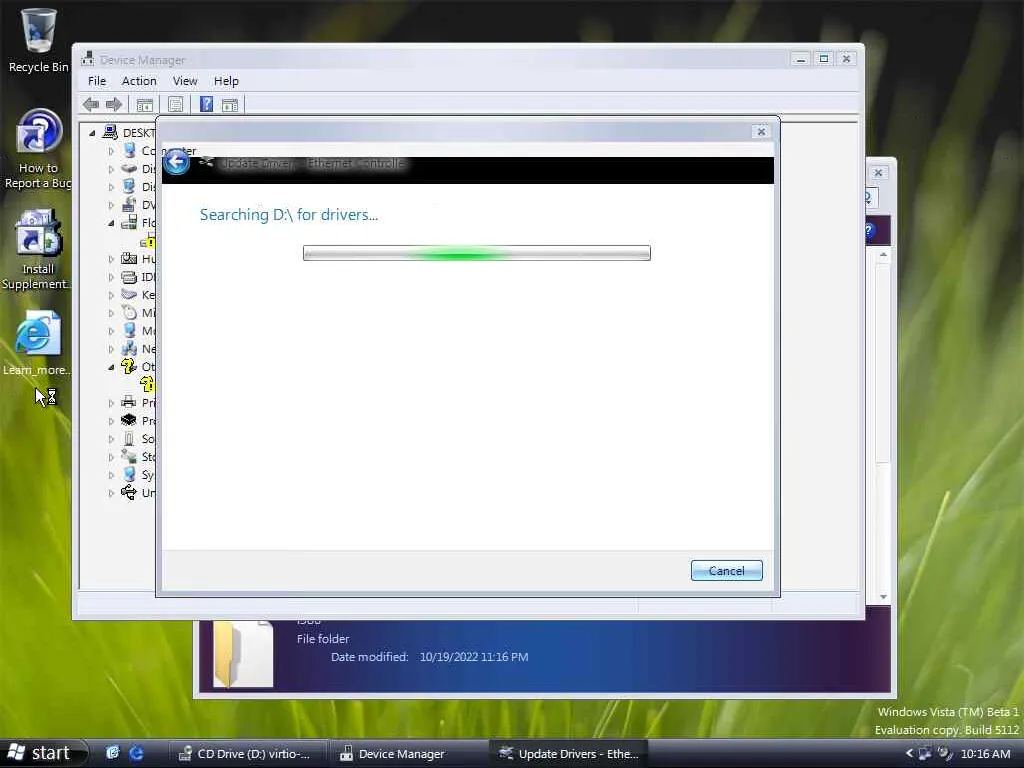Open the View menu in Device Manager
The image size is (1024, 768).
(x=185, y=81)
